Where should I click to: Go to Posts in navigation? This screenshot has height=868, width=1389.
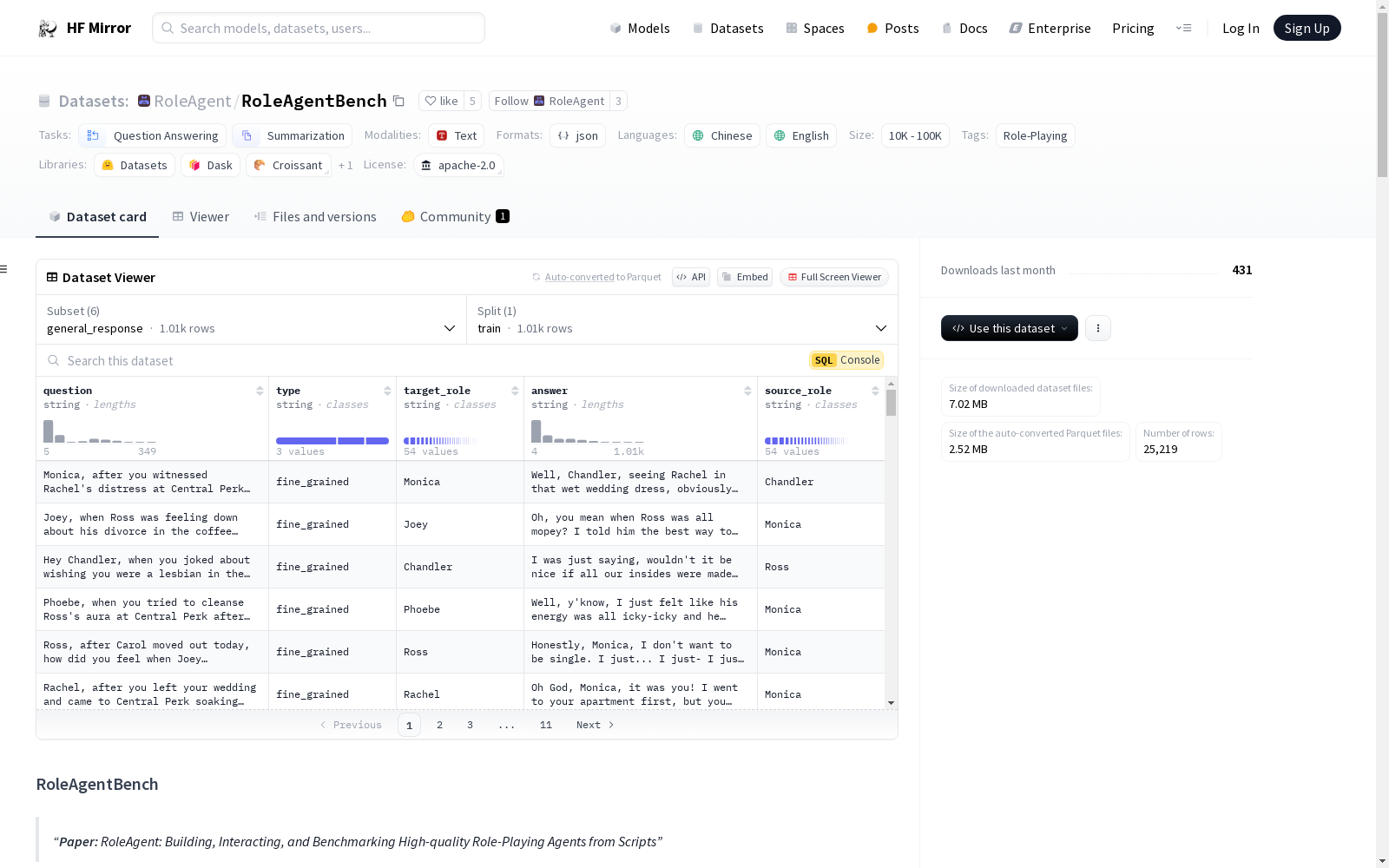tap(892, 28)
